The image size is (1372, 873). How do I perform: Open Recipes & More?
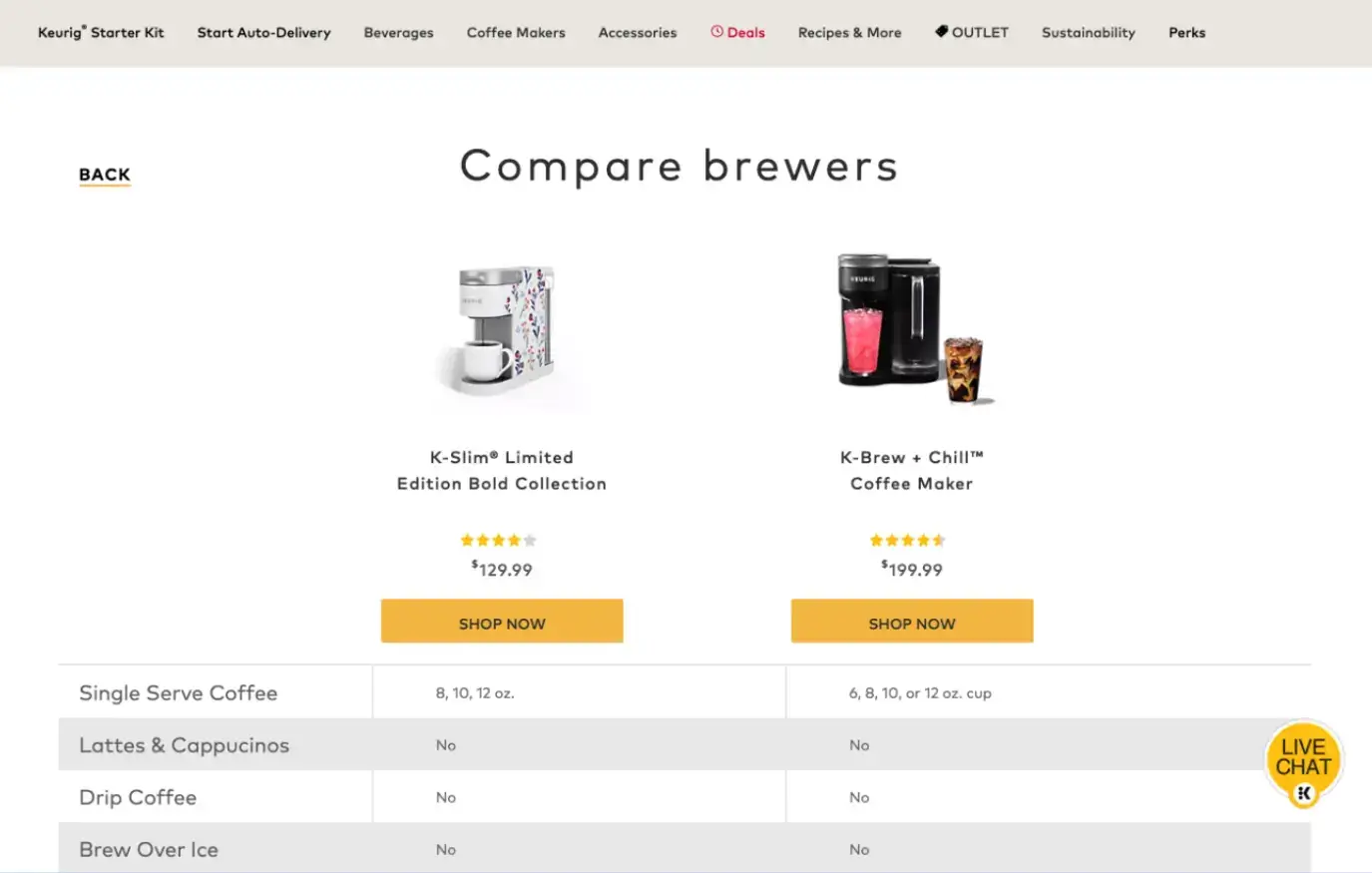coord(849,32)
